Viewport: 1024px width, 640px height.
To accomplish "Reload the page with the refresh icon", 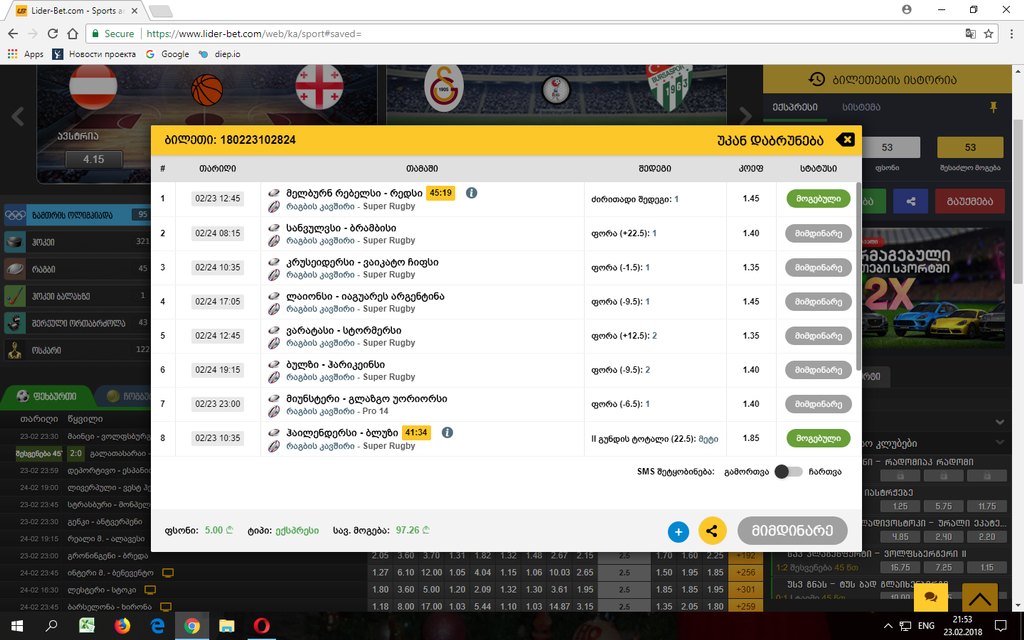I will [53, 33].
